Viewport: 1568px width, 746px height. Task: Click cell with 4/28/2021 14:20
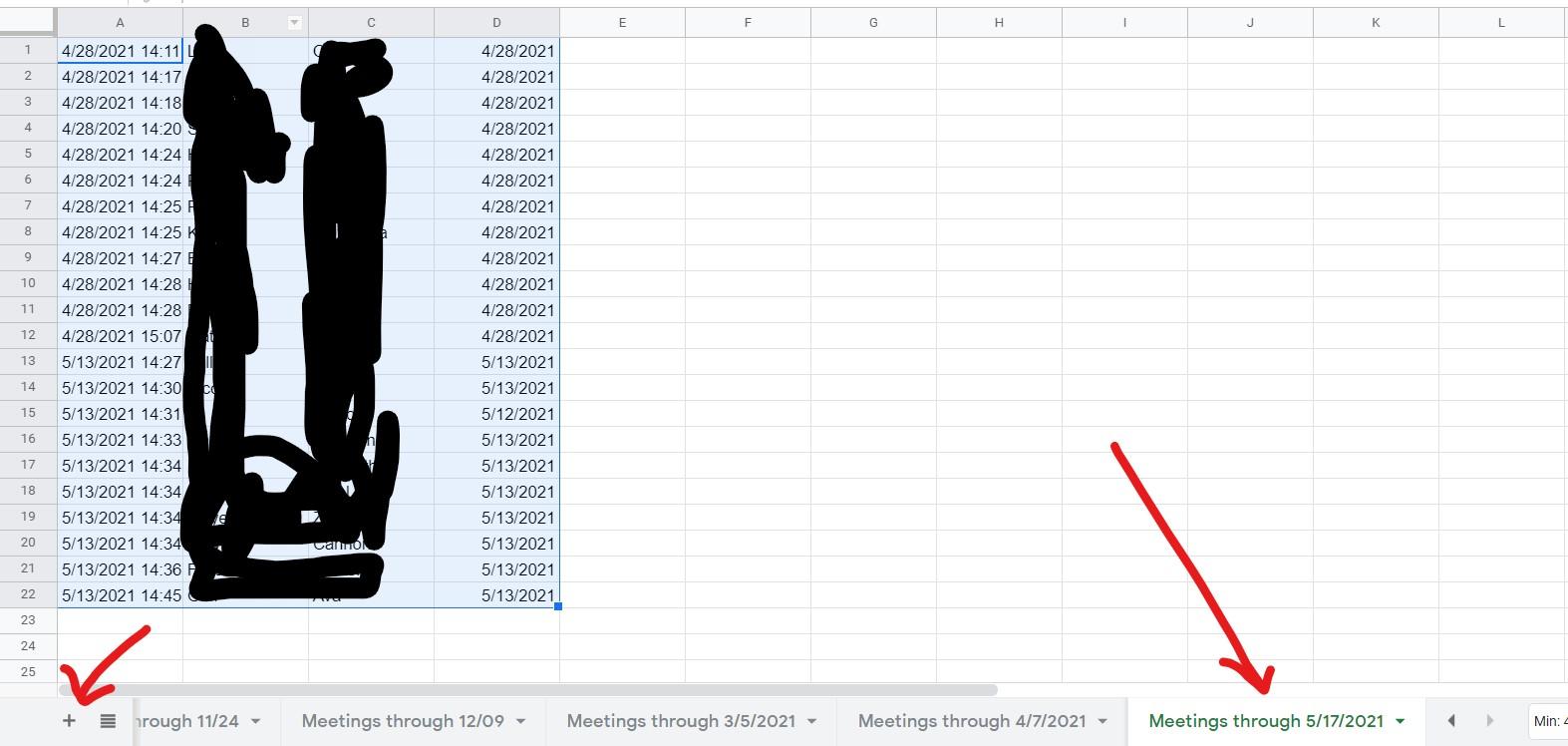pyautogui.click(x=121, y=129)
